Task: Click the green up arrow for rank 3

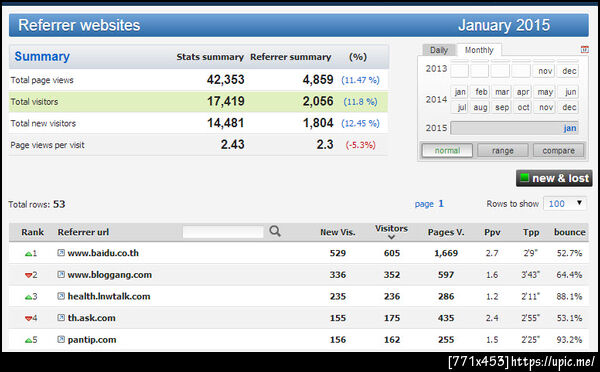Action: click(x=28, y=297)
